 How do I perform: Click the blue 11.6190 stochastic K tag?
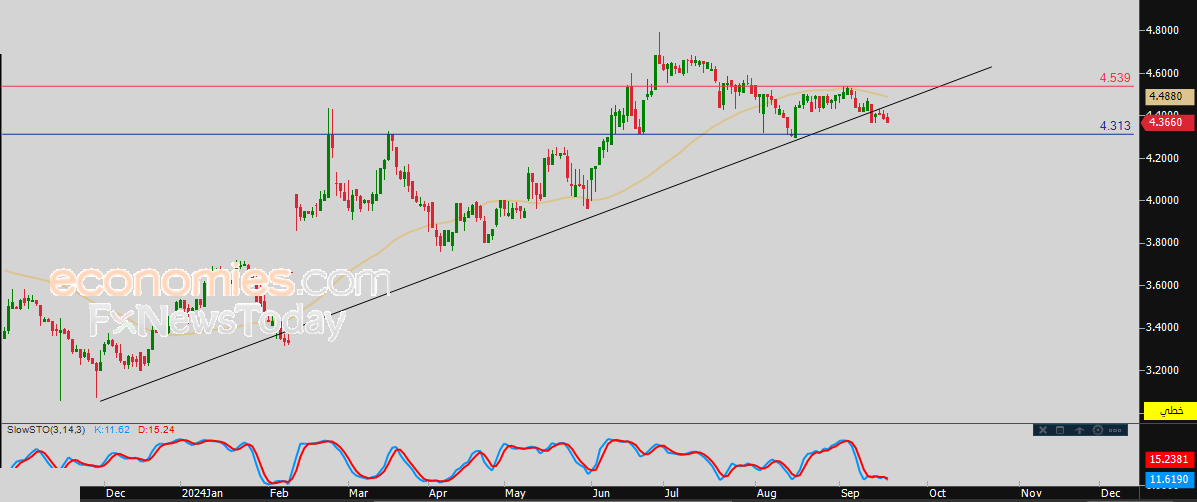click(x=1170, y=479)
